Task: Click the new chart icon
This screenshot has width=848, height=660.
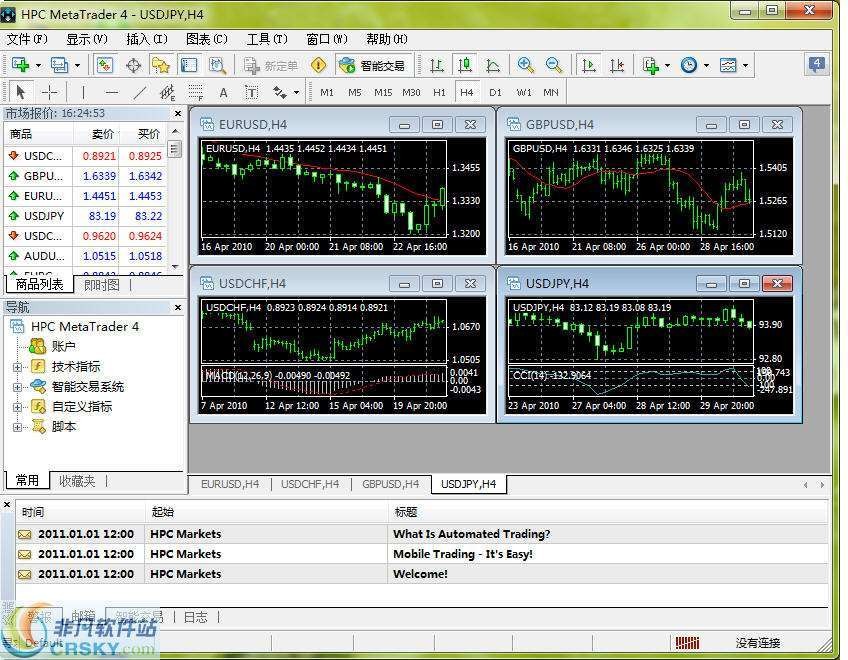Action: coord(20,65)
